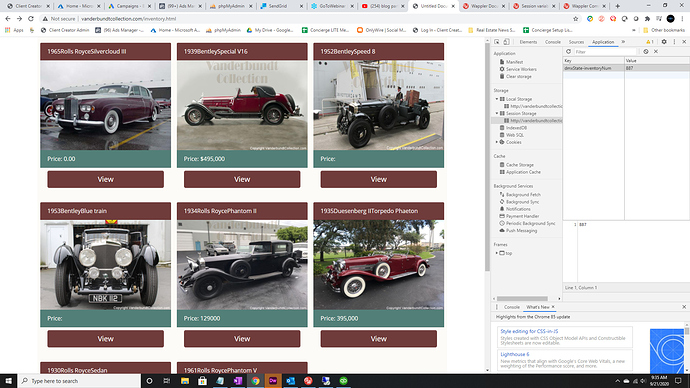Show more DevTools tabs with the chevron
Screen dimensions: 690x388
pos(623,42)
